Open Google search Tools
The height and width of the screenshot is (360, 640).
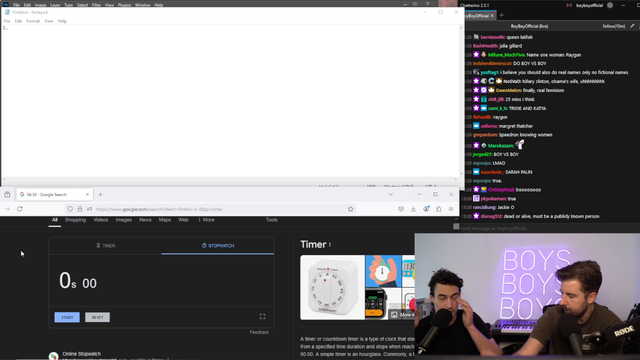(272, 220)
